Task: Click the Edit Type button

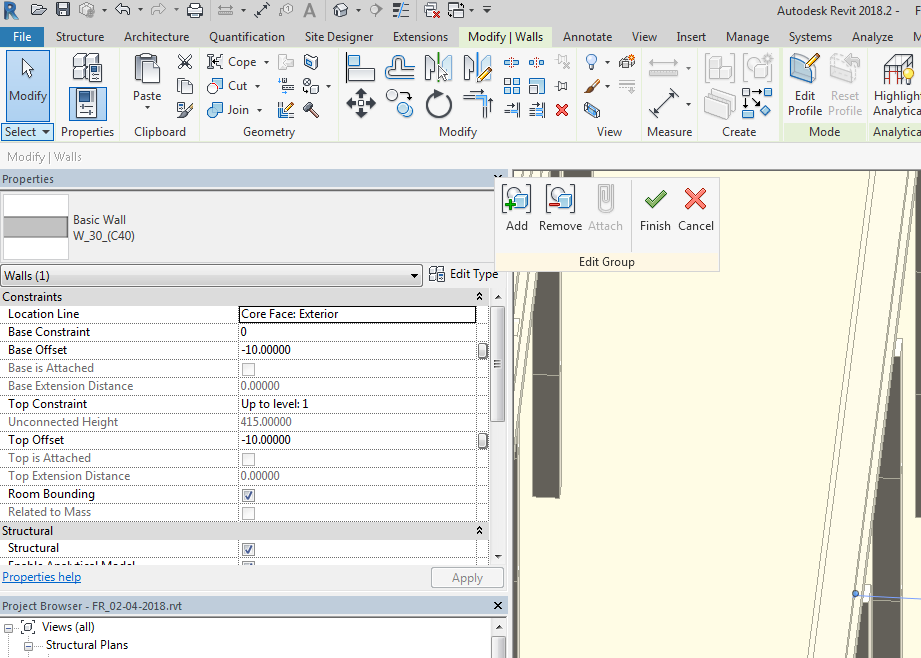Action: pos(463,274)
